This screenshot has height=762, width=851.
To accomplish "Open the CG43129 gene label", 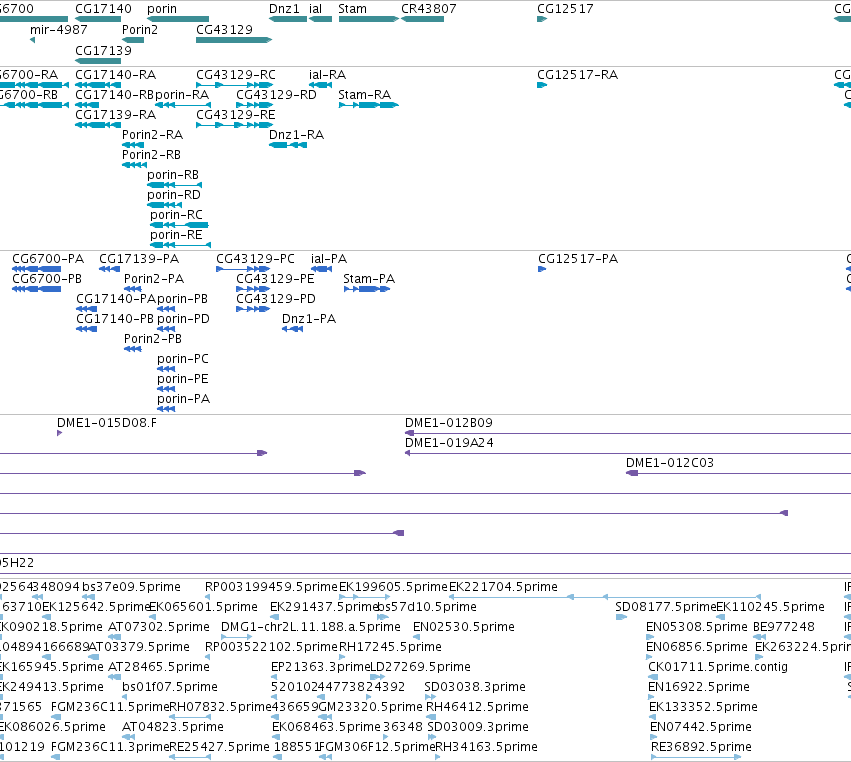I will pyautogui.click(x=224, y=29).
